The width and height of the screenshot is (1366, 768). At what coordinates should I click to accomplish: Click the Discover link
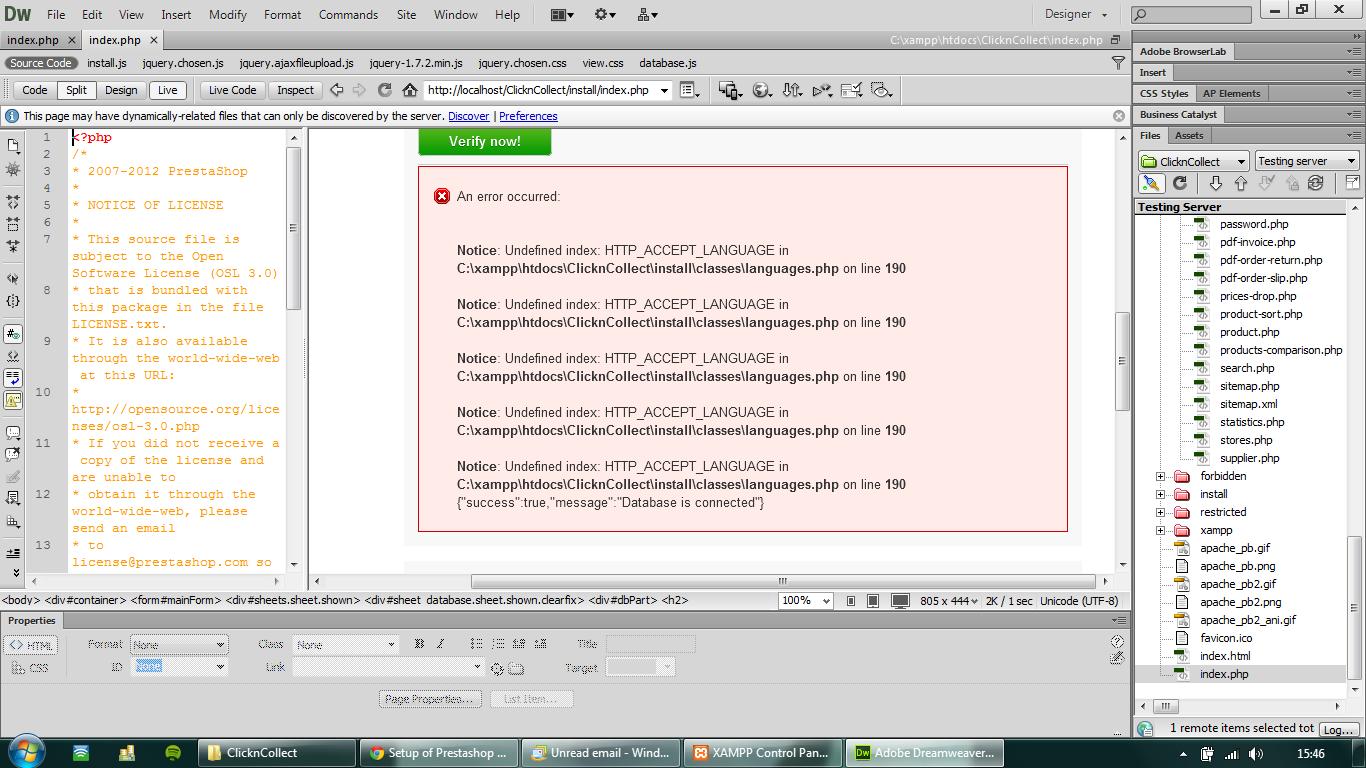469,116
